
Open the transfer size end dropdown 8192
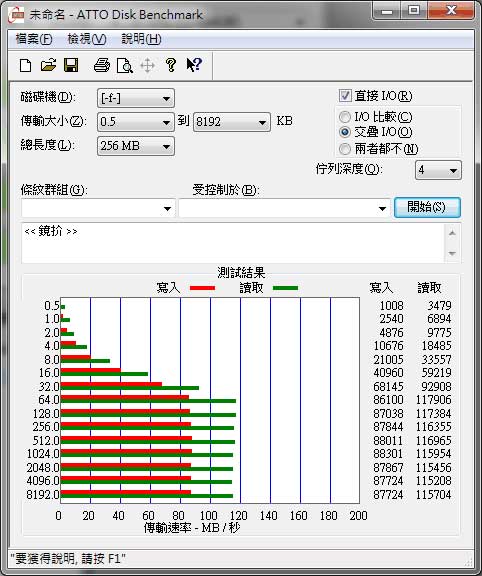(232, 122)
